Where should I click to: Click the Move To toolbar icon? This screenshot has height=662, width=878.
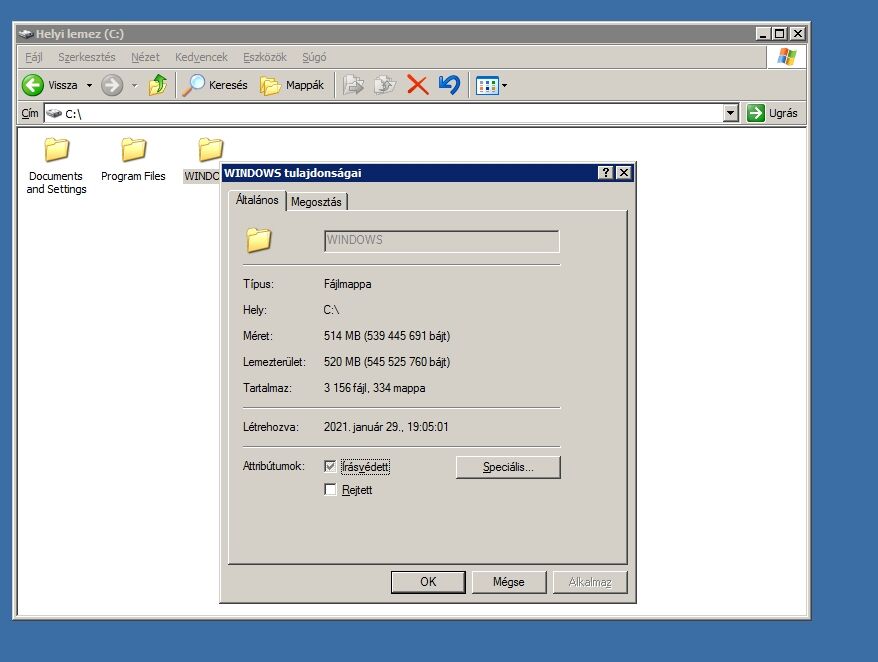click(x=353, y=85)
